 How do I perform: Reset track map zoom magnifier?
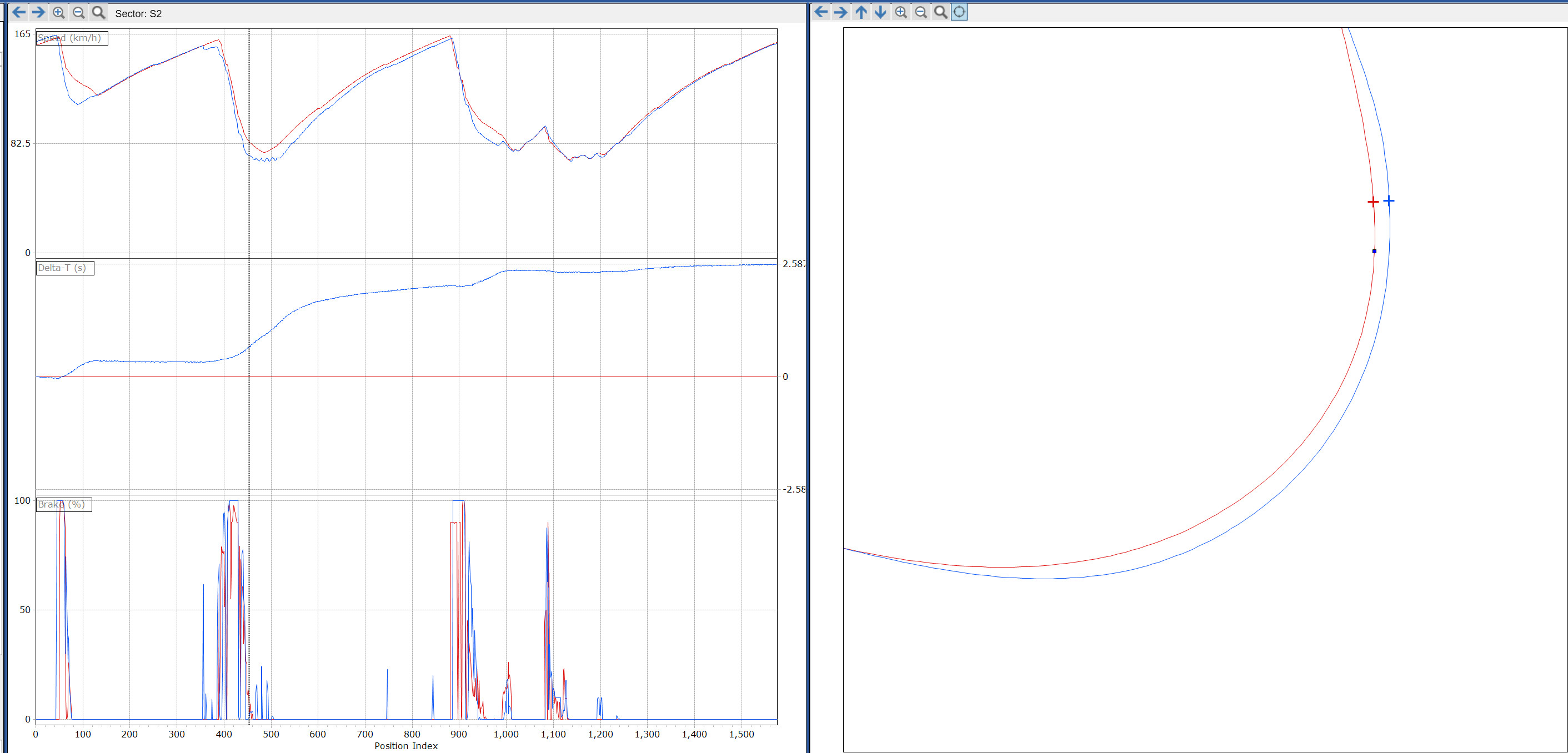pos(940,12)
